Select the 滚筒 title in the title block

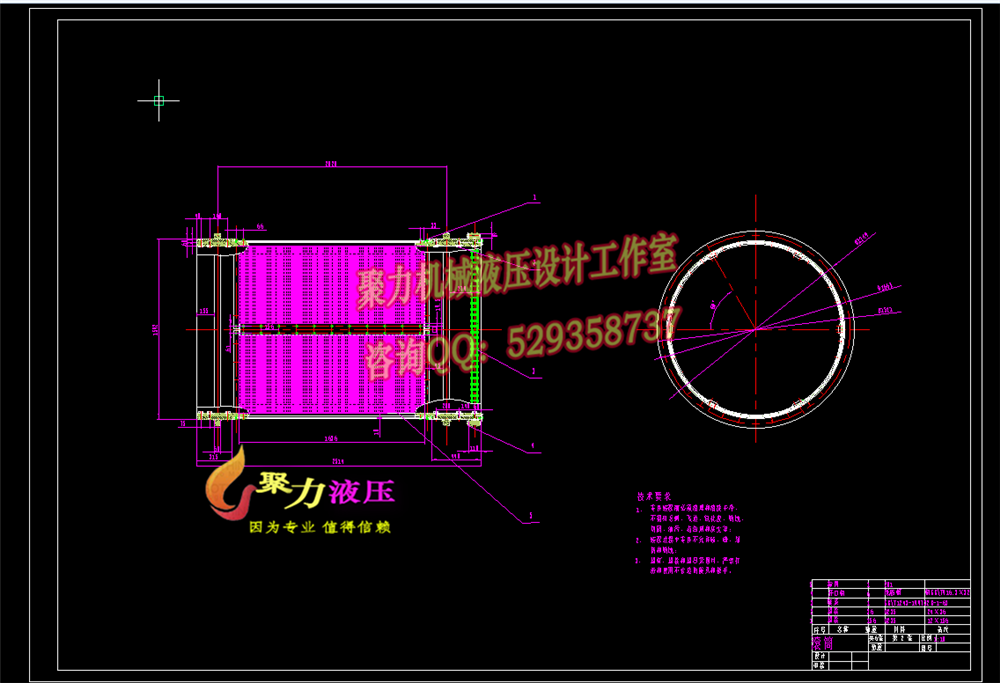(823, 643)
